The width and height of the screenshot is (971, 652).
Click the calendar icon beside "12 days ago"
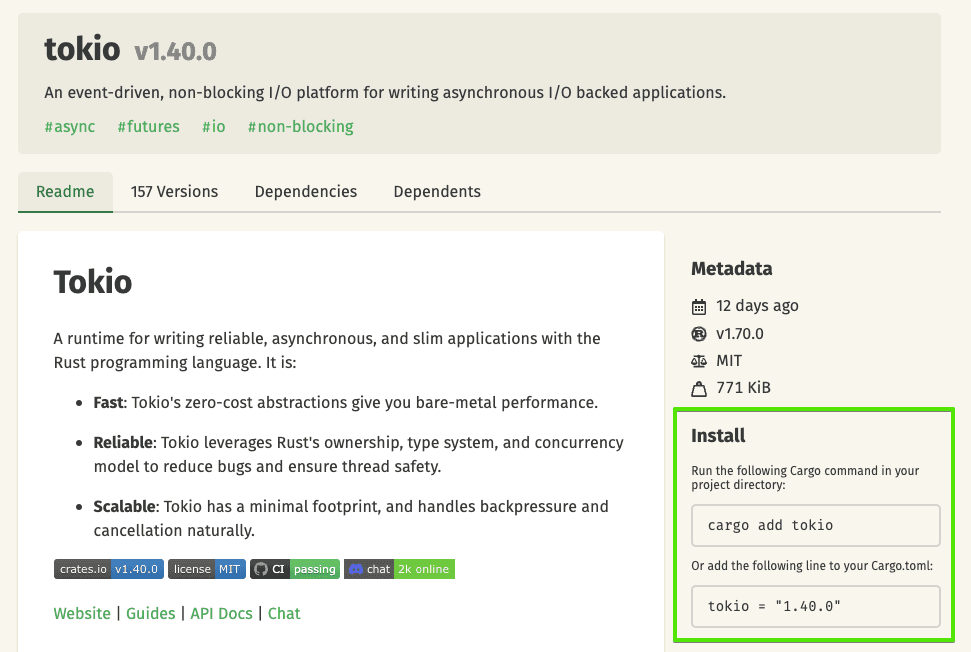[699, 306]
